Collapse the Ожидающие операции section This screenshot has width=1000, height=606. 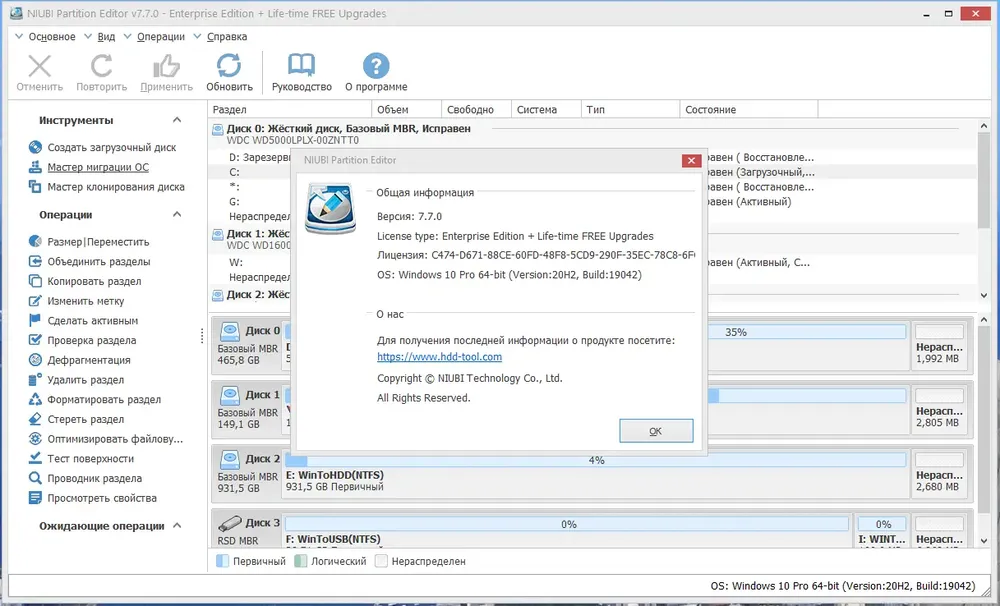tap(177, 526)
